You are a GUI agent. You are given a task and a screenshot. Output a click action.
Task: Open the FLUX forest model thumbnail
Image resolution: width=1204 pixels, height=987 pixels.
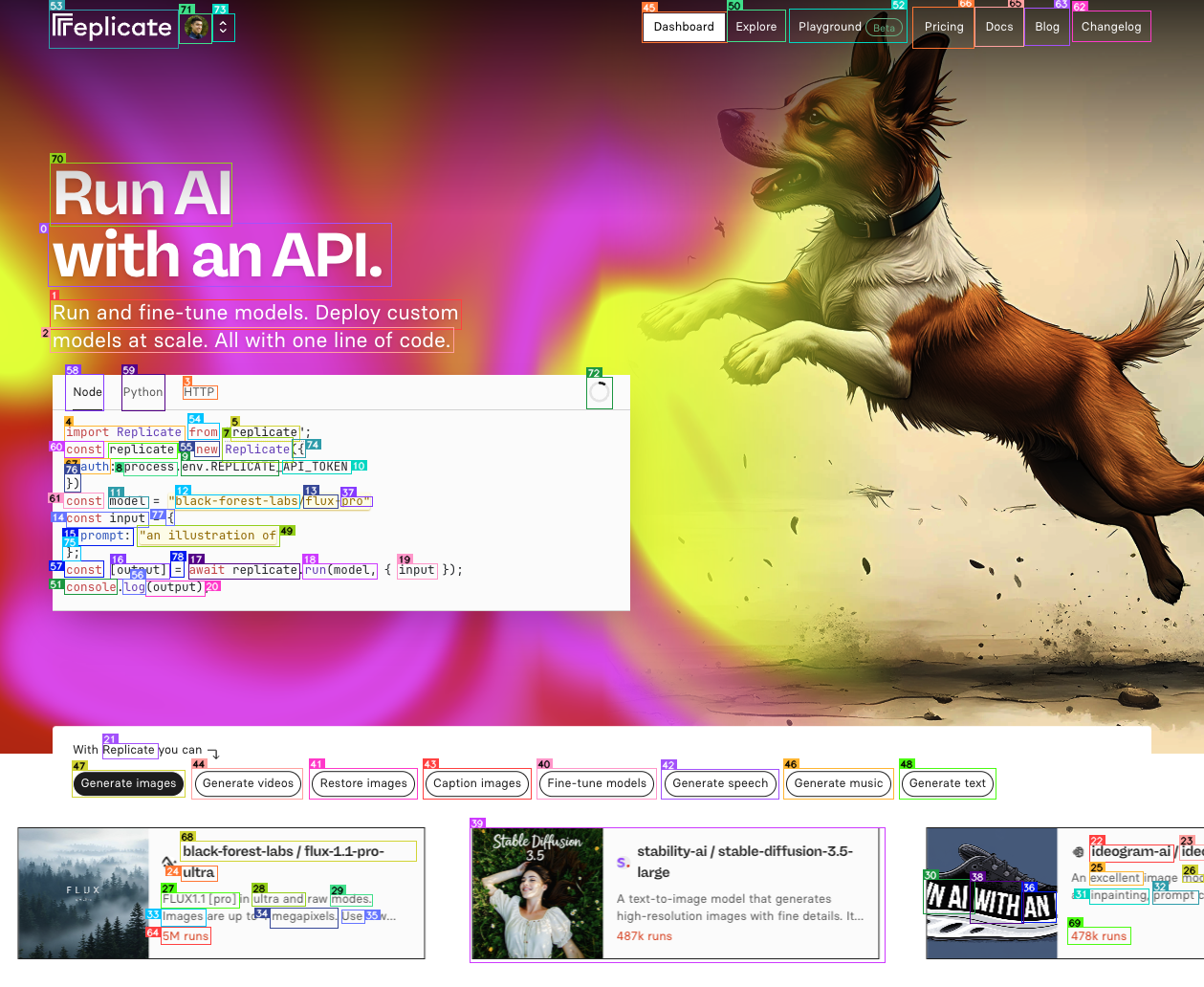pyautogui.click(x=83, y=893)
